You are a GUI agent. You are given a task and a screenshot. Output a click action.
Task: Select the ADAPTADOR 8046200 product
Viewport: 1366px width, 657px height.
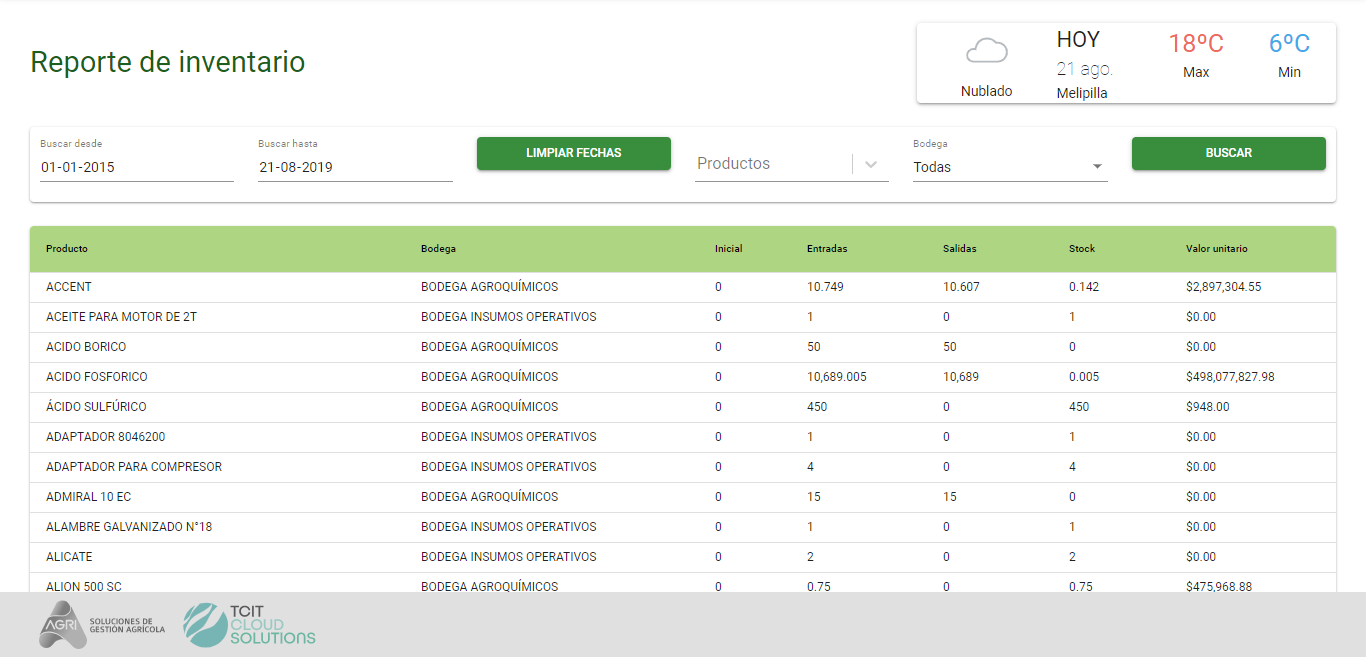(106, 437)
